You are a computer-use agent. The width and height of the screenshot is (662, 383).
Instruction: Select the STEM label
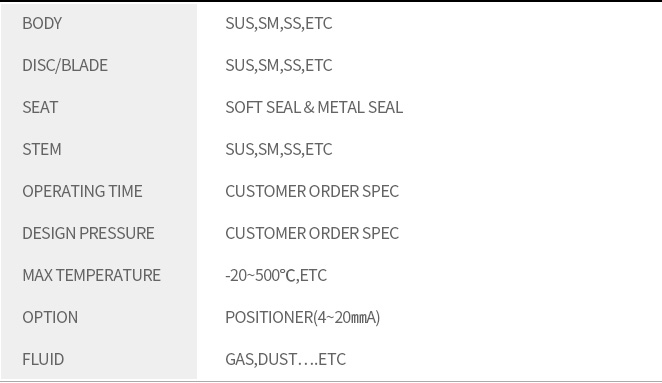(x=42, y=149)
